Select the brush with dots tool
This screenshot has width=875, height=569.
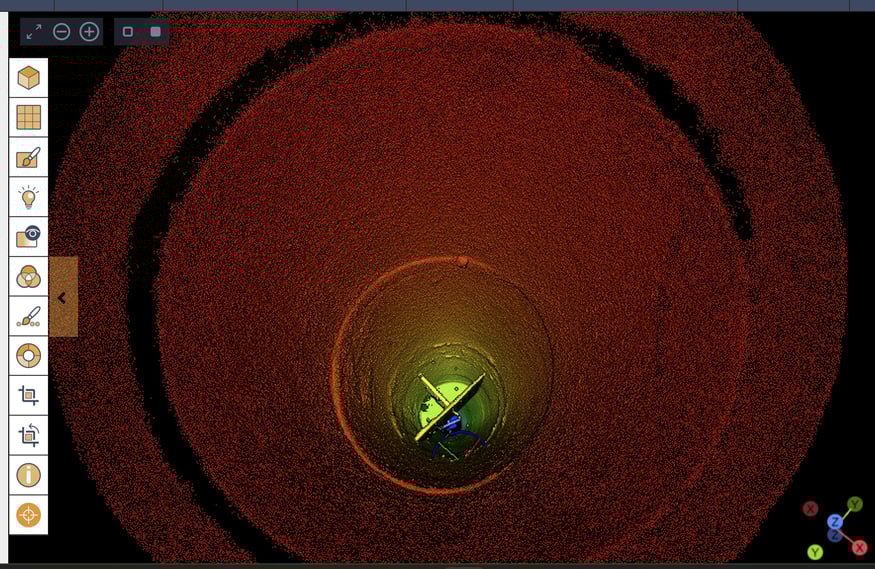tap(28, 316)
